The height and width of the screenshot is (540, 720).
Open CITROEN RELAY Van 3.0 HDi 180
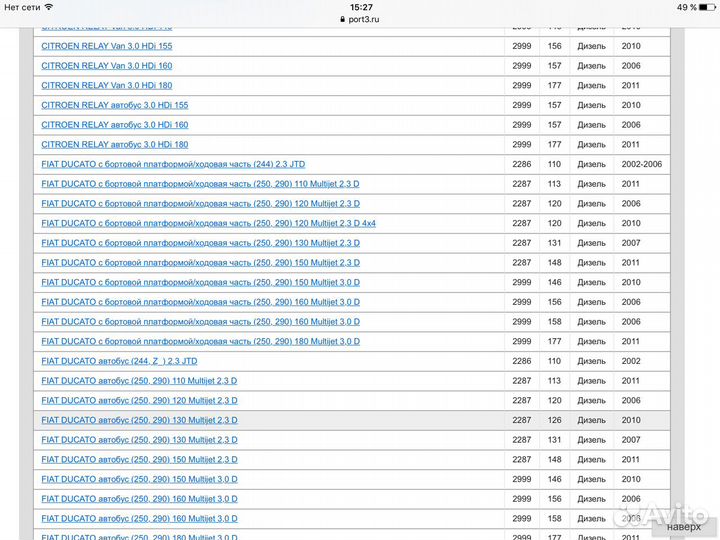point(106,86)
